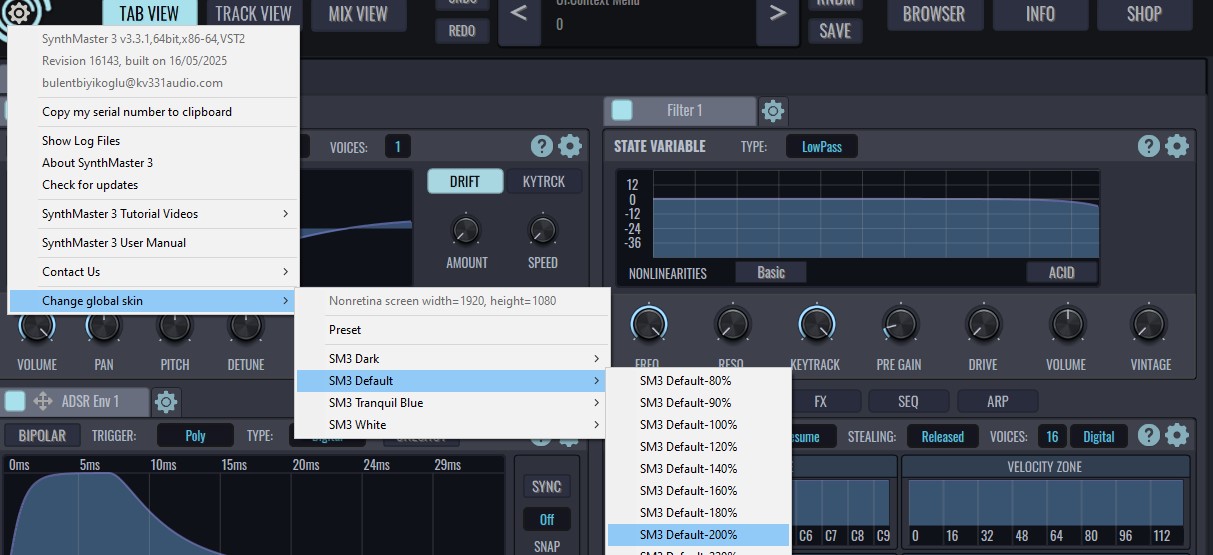Change the VOICES 16 value
The width and height of the screenshot is (1213, 555).
point(1051,436)
